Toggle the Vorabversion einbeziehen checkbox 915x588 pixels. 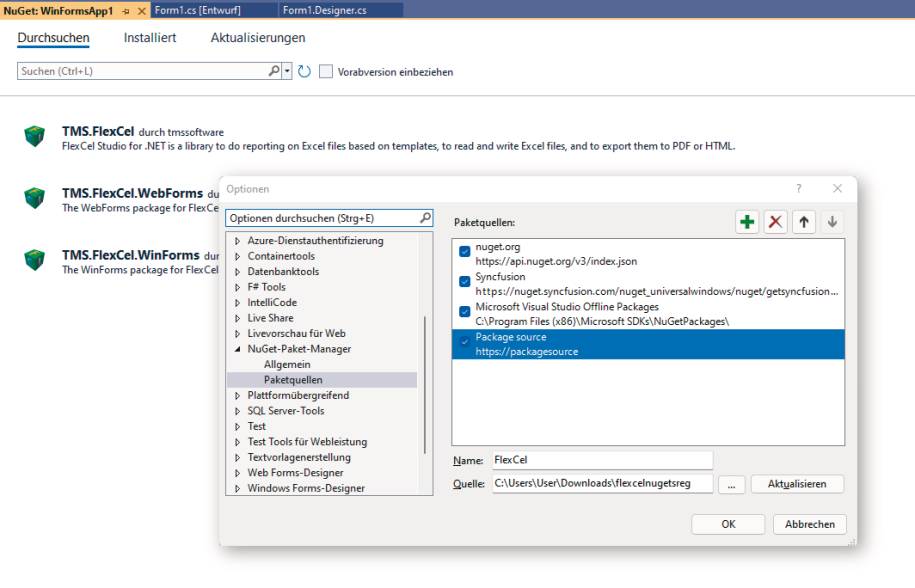pos(326,72)
